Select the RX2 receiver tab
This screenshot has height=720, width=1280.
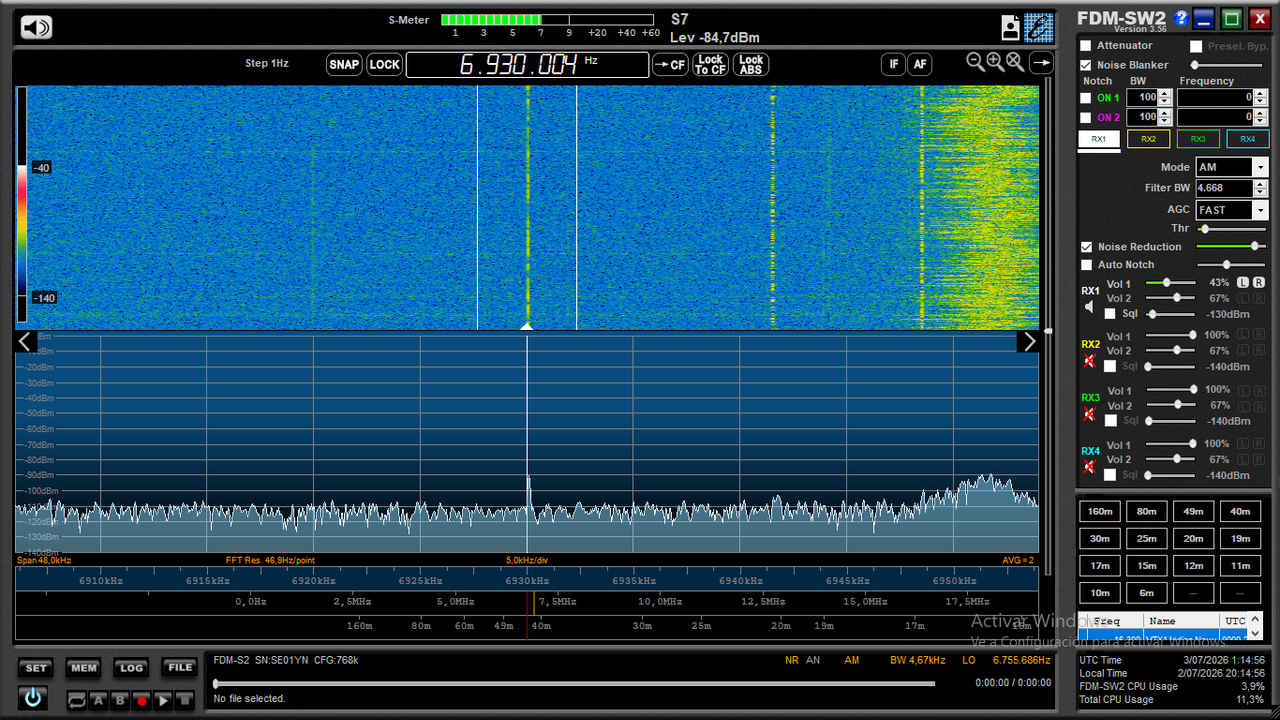pyautogui.click(x=1148, y=139)
